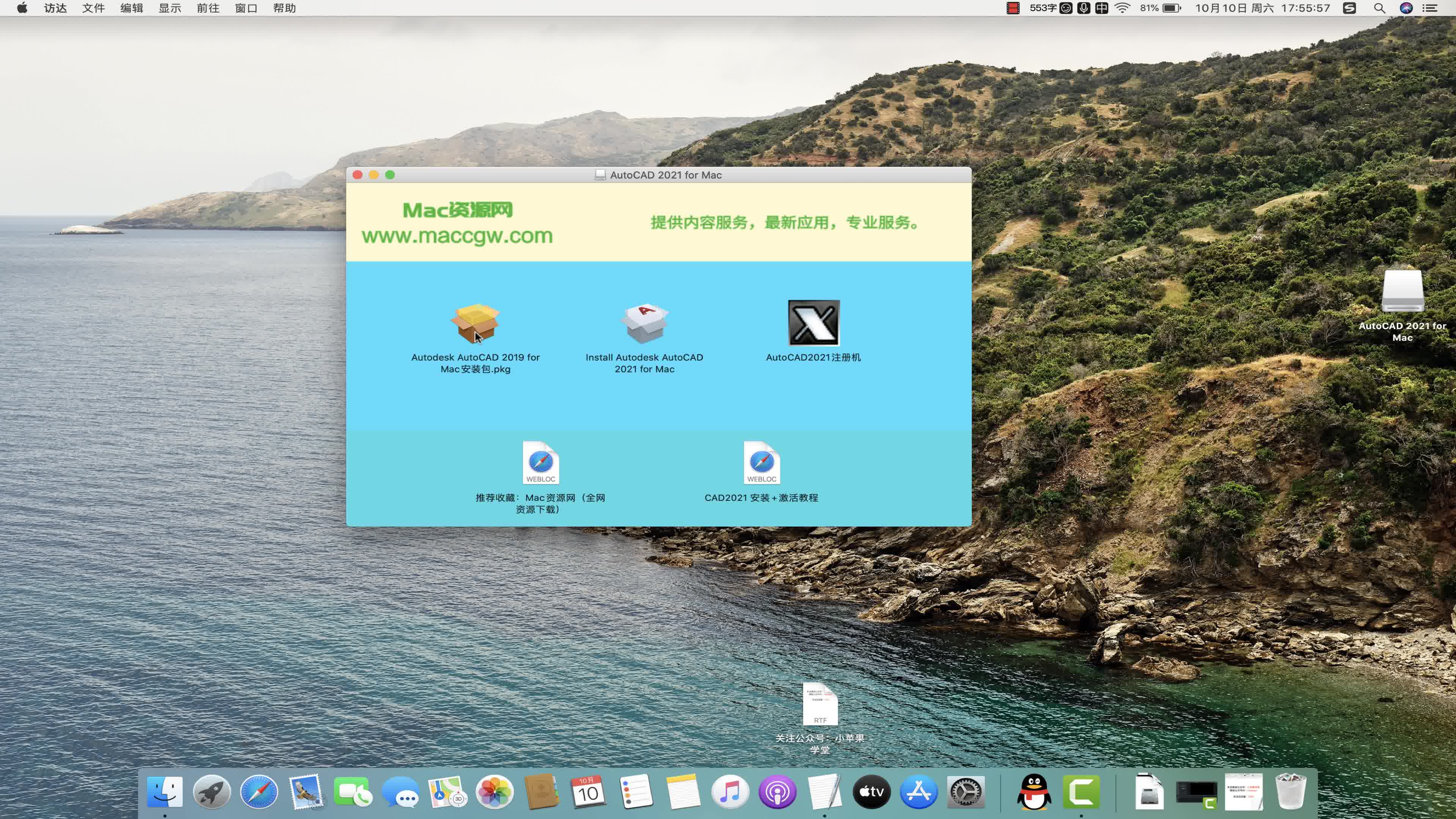
Task: Open Reminders in the Dock
Action: (x=636, y=791)
